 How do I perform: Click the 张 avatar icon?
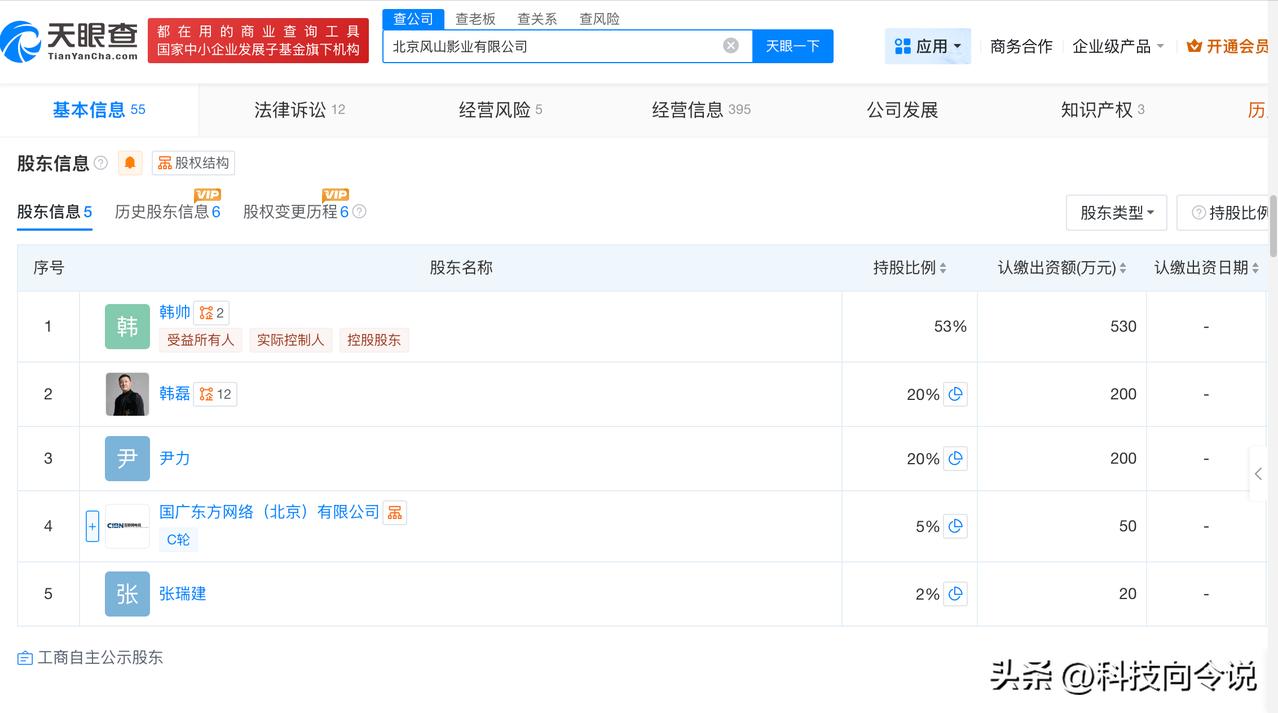click(127, 594)
